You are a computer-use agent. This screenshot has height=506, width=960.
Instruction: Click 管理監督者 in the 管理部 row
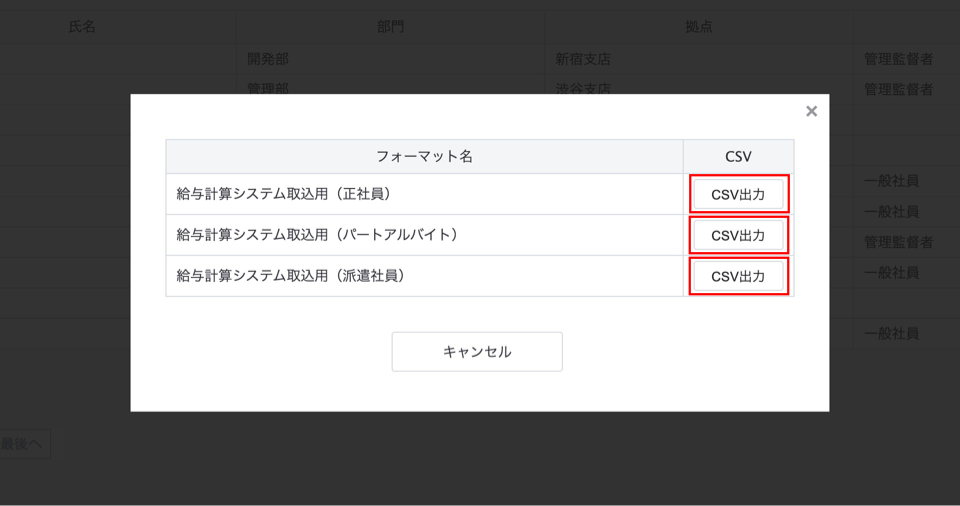tap(898, 88)
